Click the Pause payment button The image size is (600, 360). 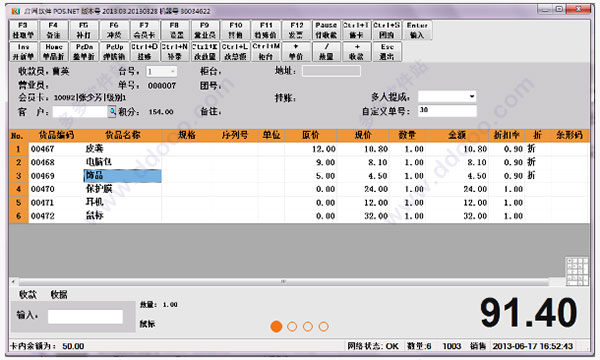[x=326, y=30]
